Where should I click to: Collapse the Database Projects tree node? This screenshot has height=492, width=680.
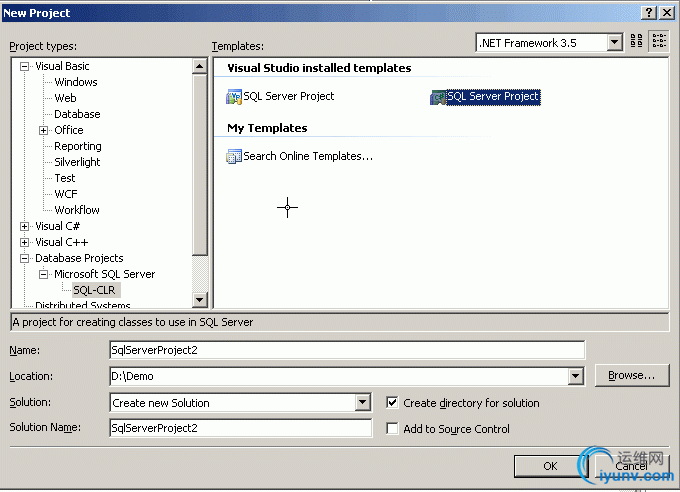pyautogui.click(x=25, y=259)
